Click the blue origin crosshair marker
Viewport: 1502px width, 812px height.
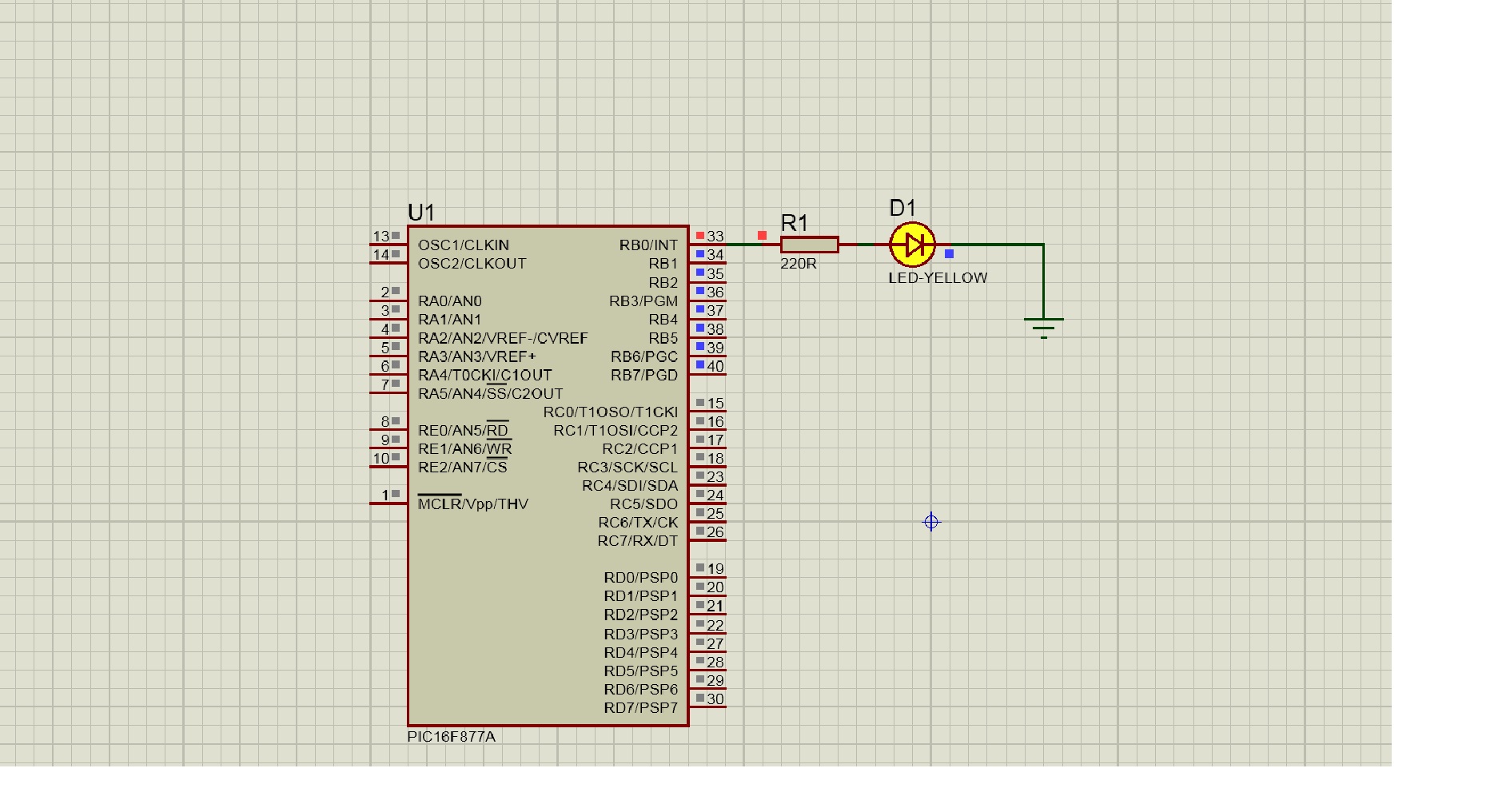click(931, 522)
